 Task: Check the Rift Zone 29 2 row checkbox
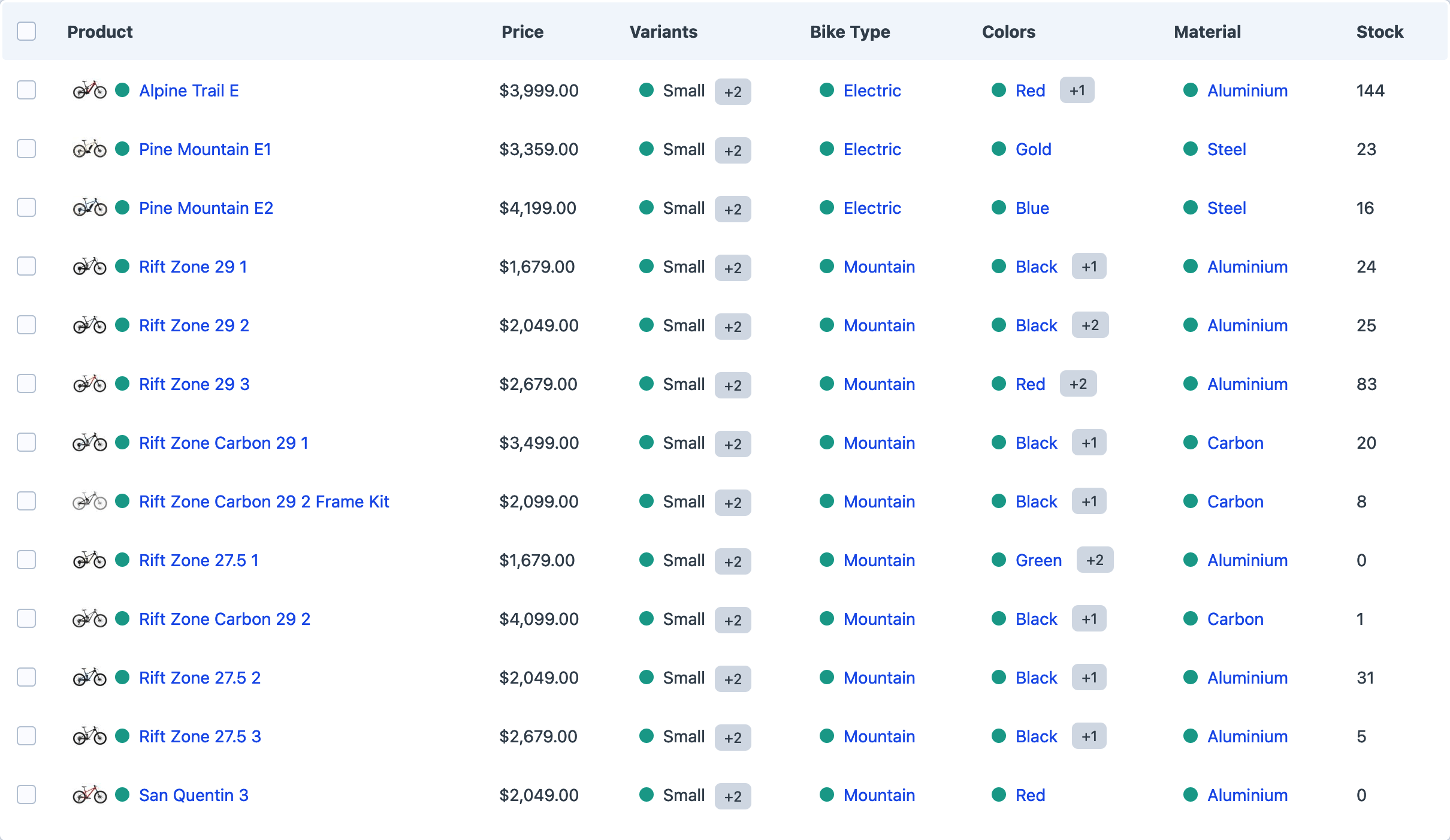[26, 325]
